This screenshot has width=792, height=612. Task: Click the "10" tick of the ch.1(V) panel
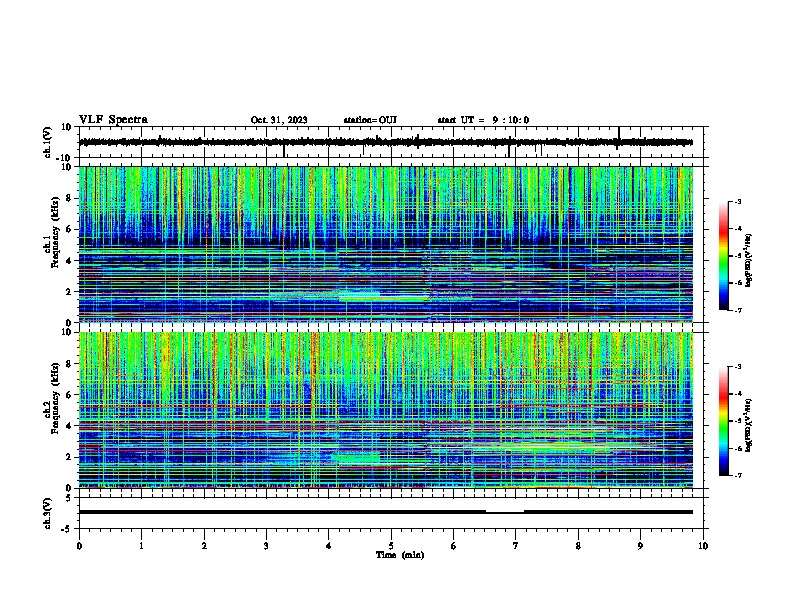pyautogui.click(x=67, y=127)
